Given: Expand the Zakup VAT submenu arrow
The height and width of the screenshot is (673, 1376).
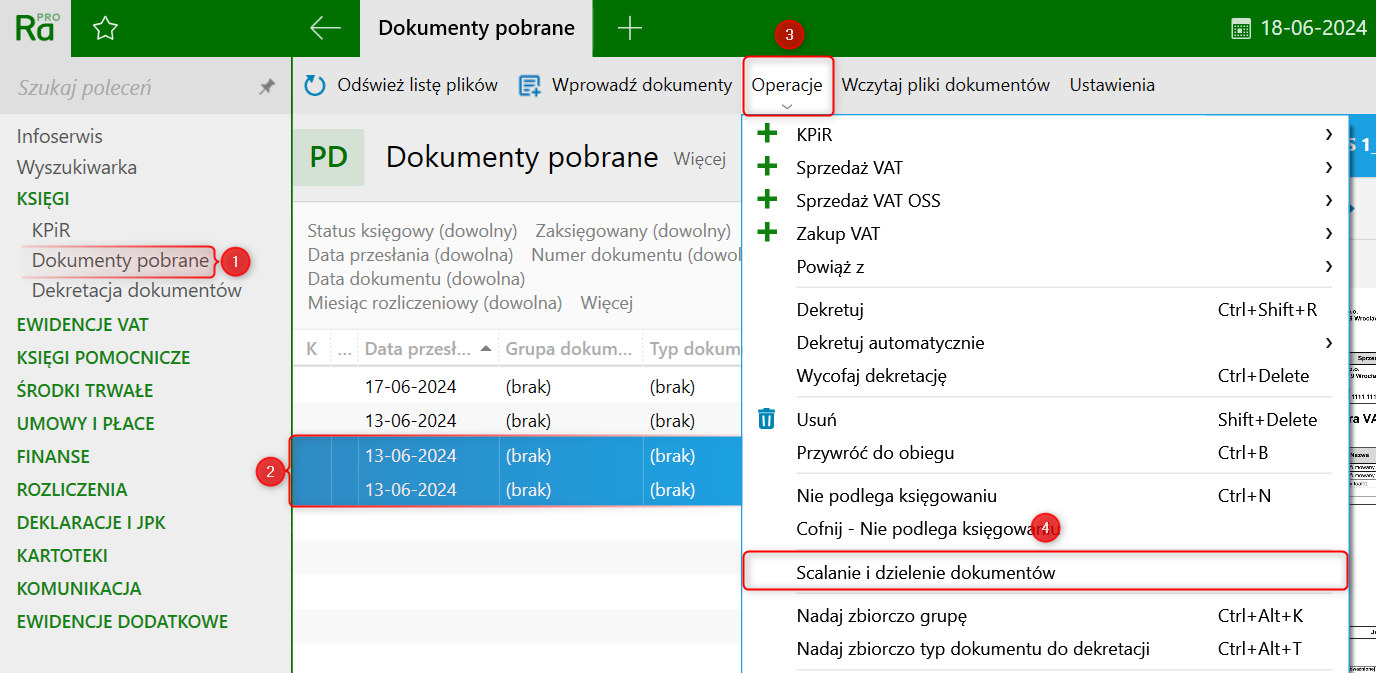Looking at the screenshot, I should (1329, 233).
